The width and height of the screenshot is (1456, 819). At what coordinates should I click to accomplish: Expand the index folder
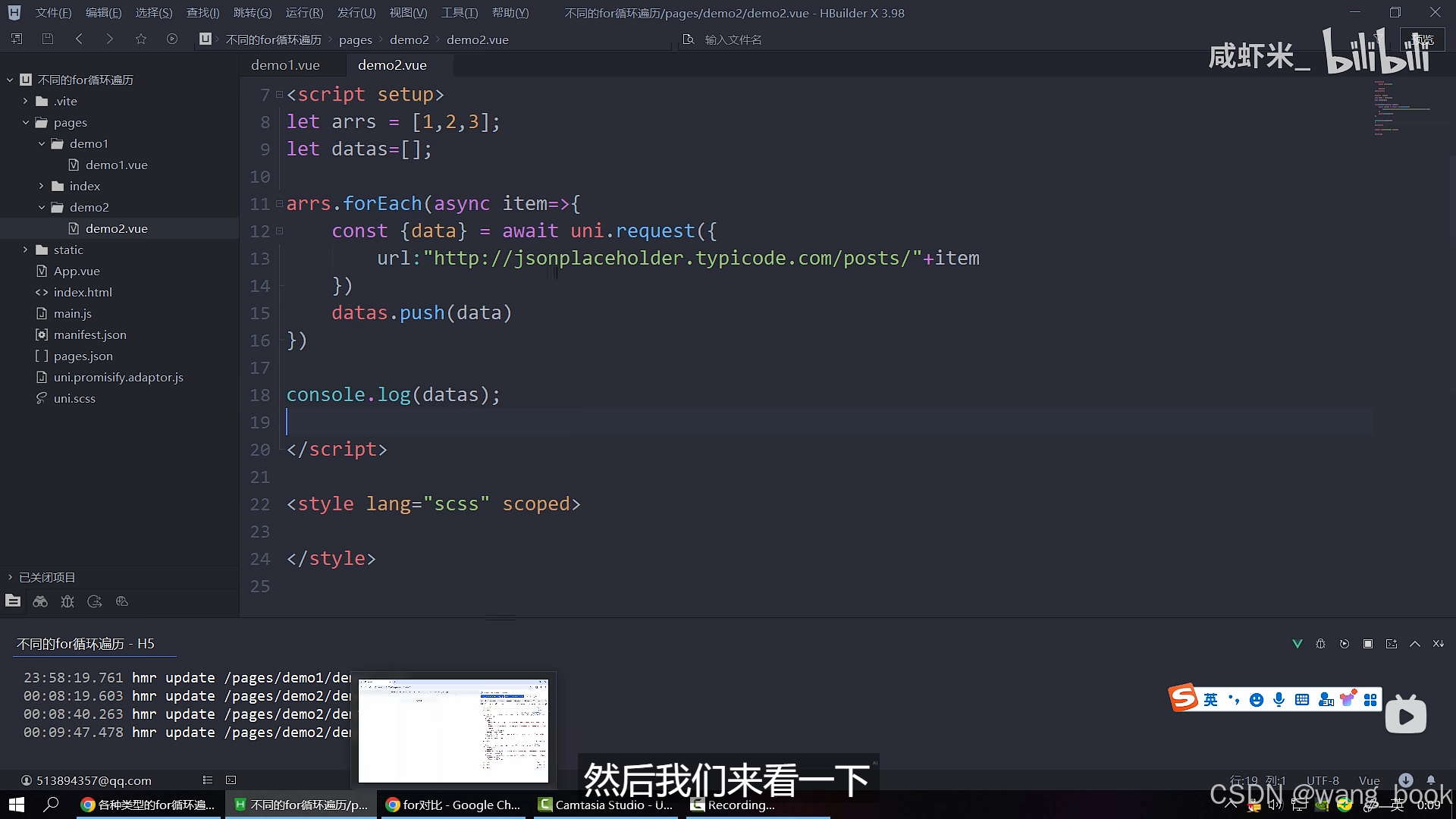[x=42, y=186]
